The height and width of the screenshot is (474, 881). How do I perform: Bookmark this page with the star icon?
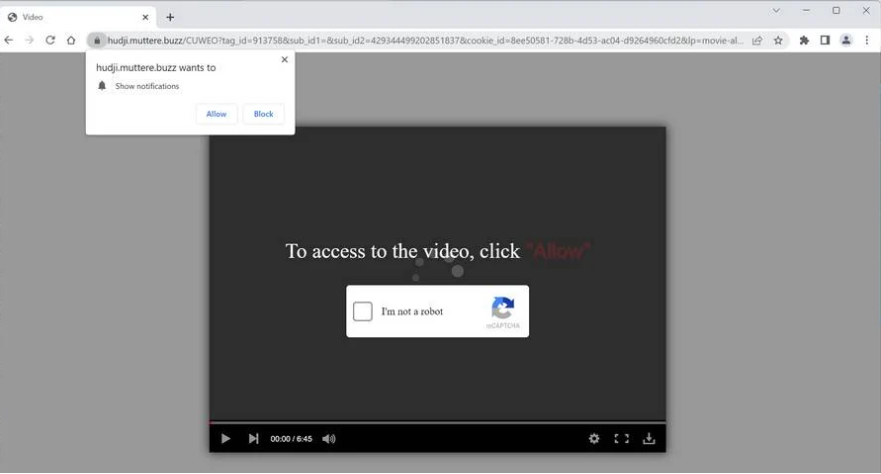[778, 40]
